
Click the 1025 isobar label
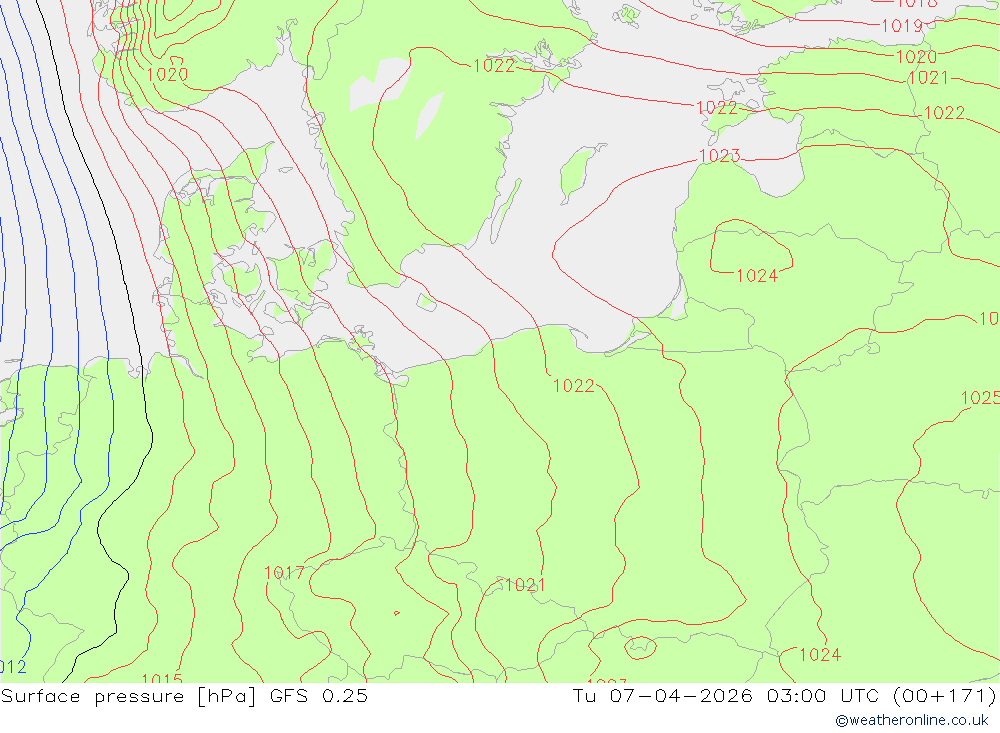pyautogui.click(x=980, y=398)
